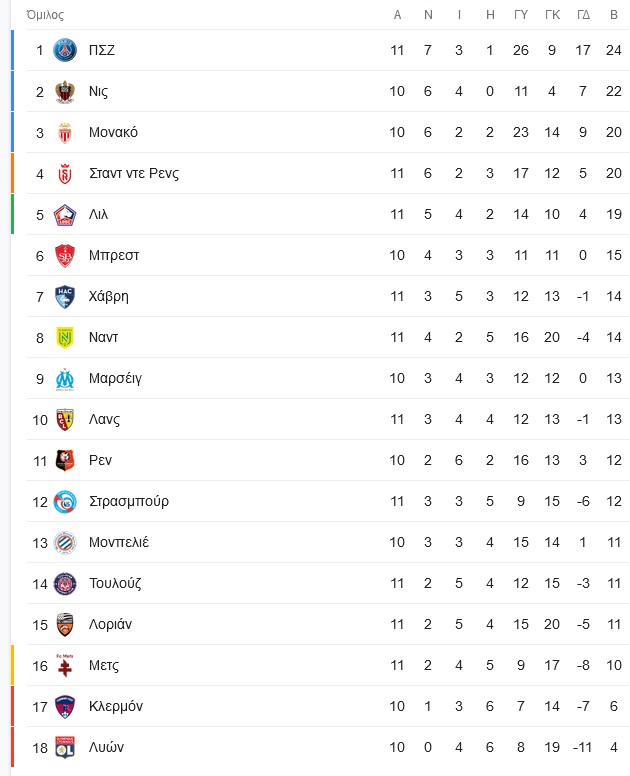Select the Στρασμπούρ blue circular crest
This screenshot has width=630, height=776.
point(65,502)
